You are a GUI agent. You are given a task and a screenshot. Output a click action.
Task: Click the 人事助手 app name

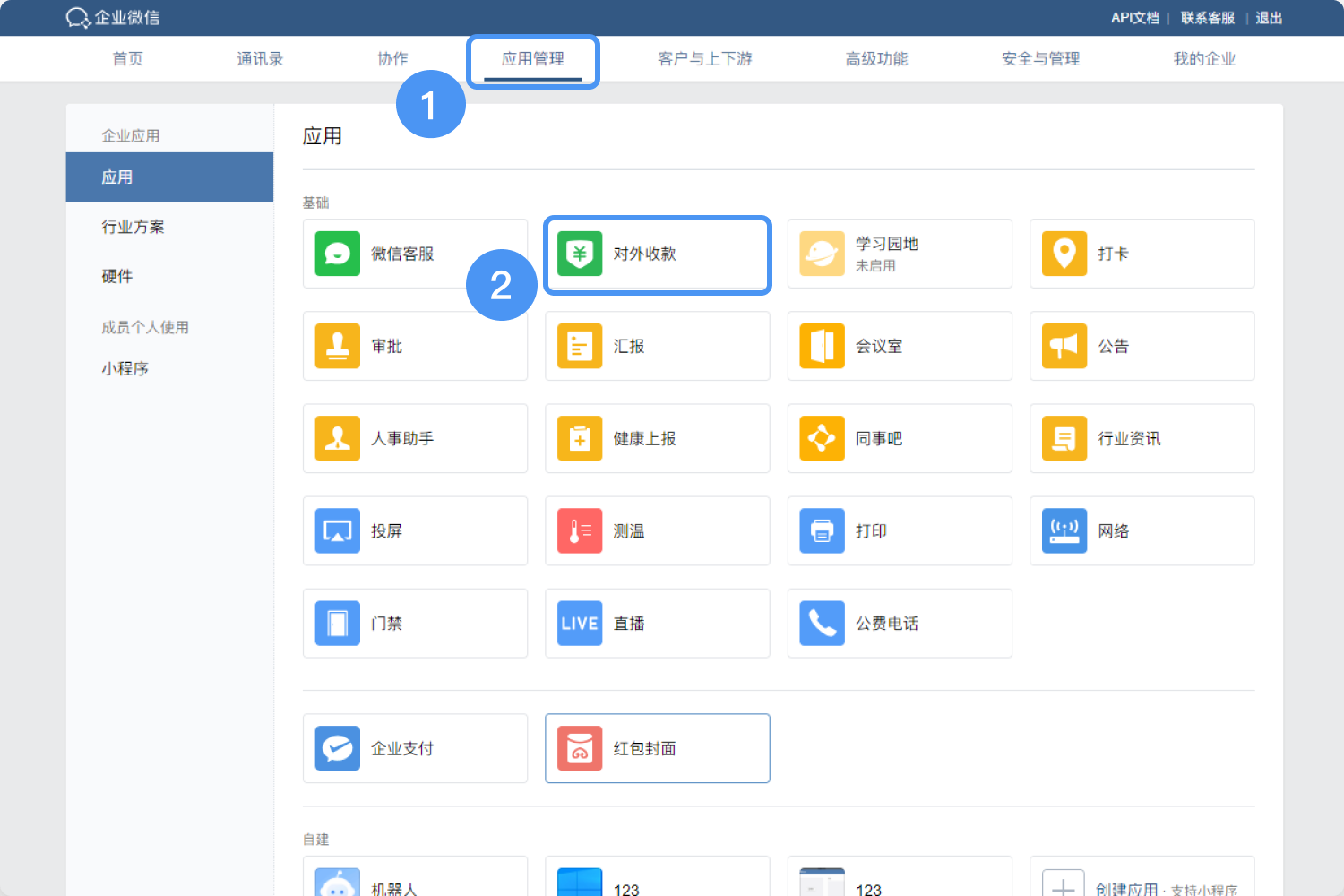[402, 438]
